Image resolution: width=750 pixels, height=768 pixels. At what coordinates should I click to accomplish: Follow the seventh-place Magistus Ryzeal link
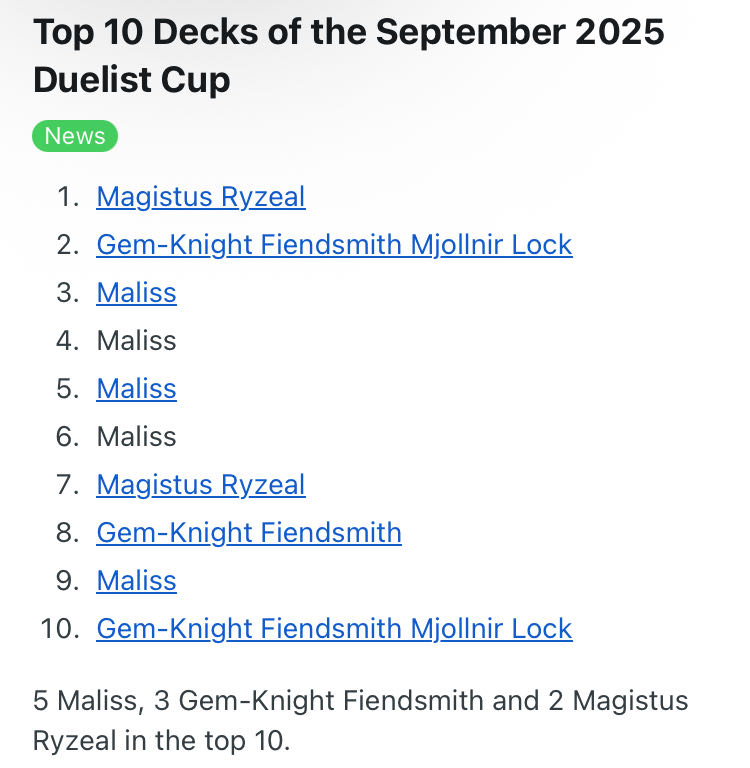click(200, 485)
